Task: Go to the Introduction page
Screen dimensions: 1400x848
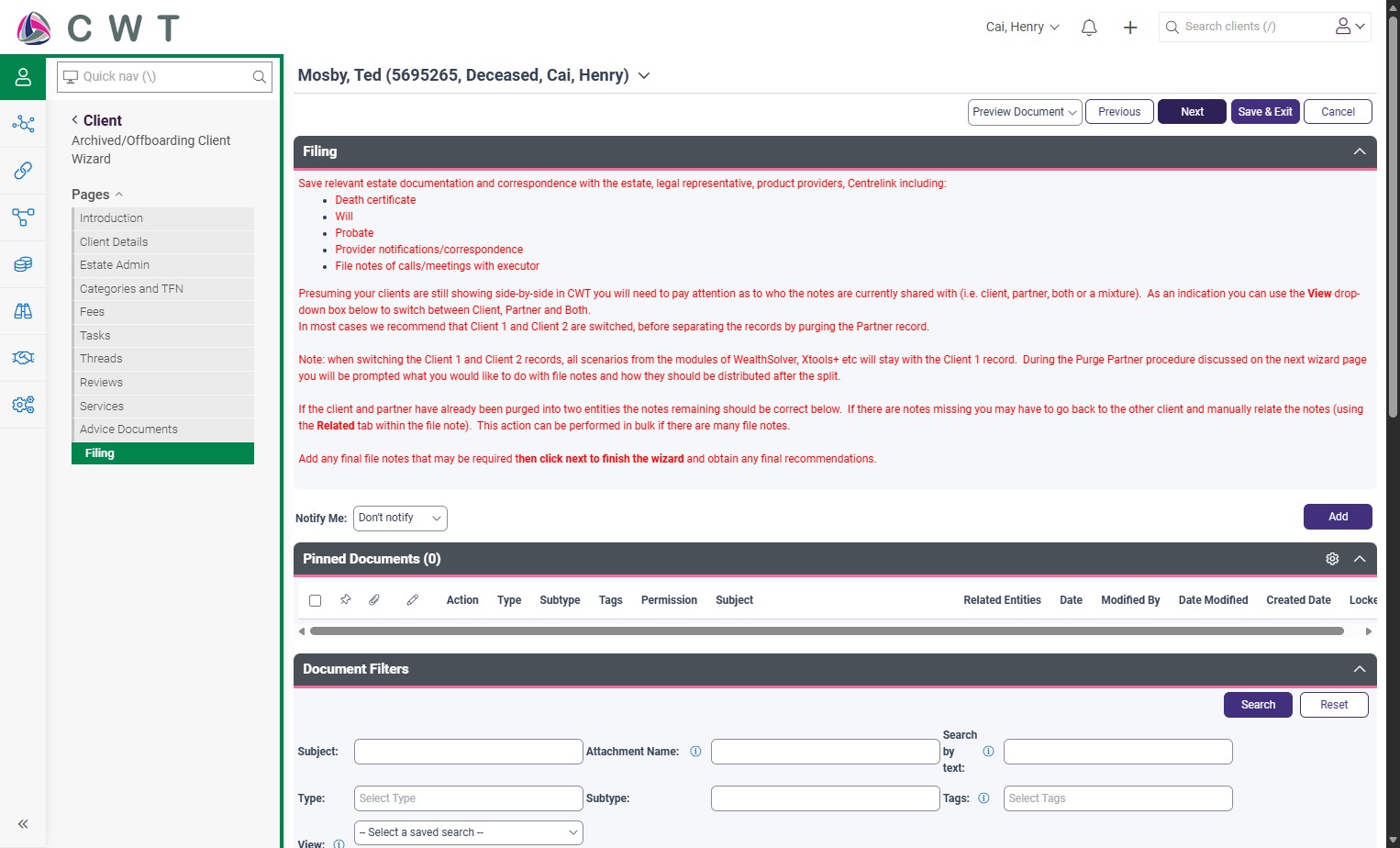Action: [x=163, y=218]
